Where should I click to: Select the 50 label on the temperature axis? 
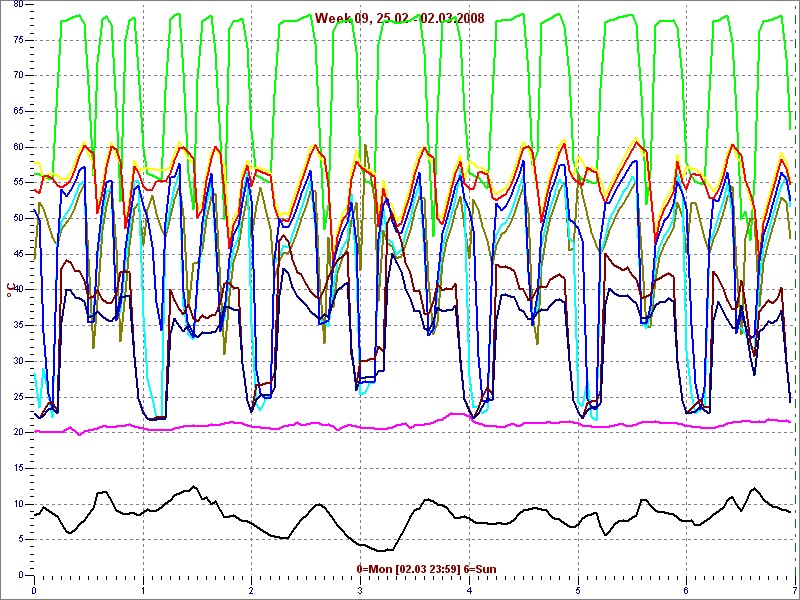point(18,218)
